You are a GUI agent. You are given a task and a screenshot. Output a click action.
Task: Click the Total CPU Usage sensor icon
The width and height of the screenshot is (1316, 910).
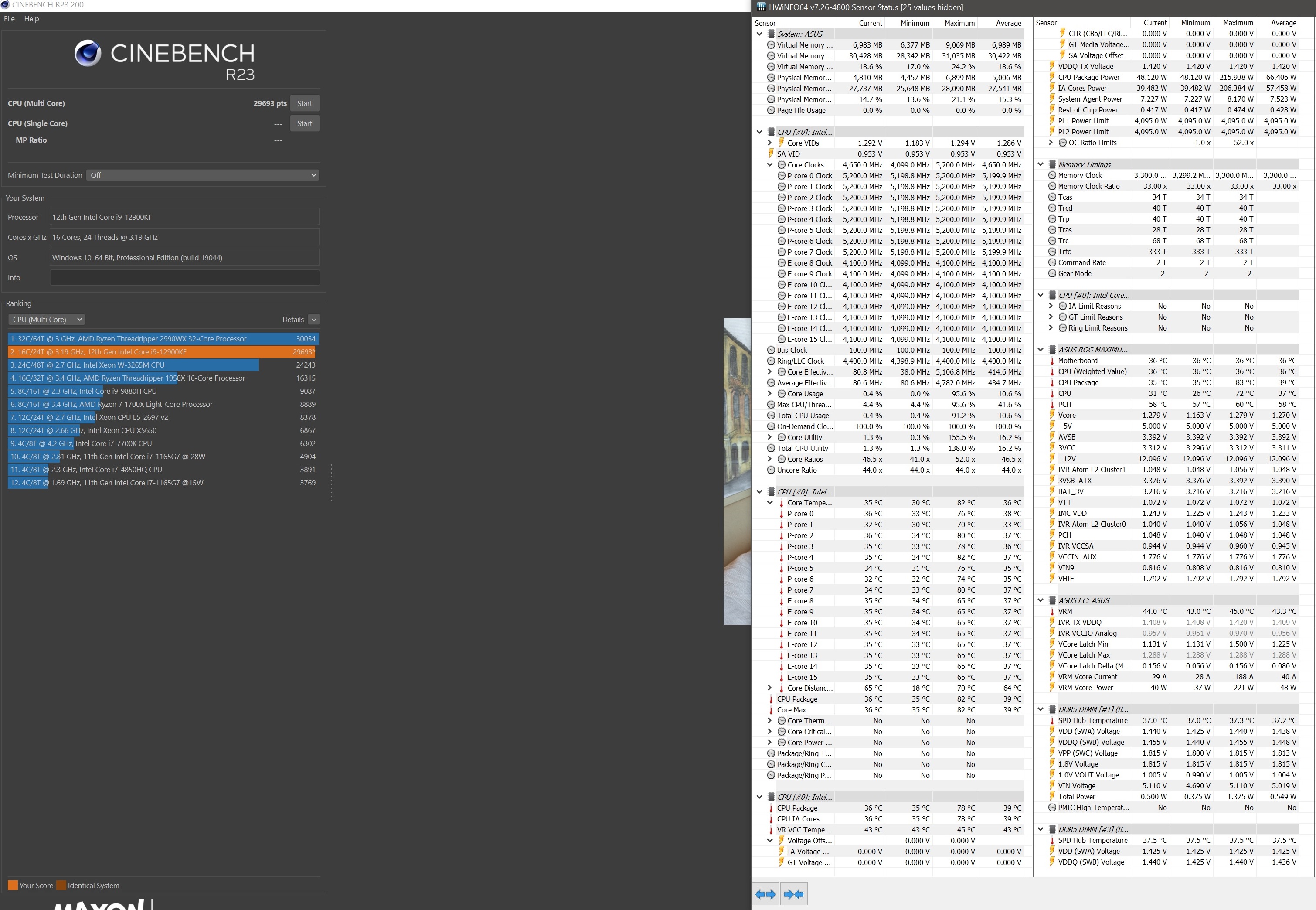point(771,416)
